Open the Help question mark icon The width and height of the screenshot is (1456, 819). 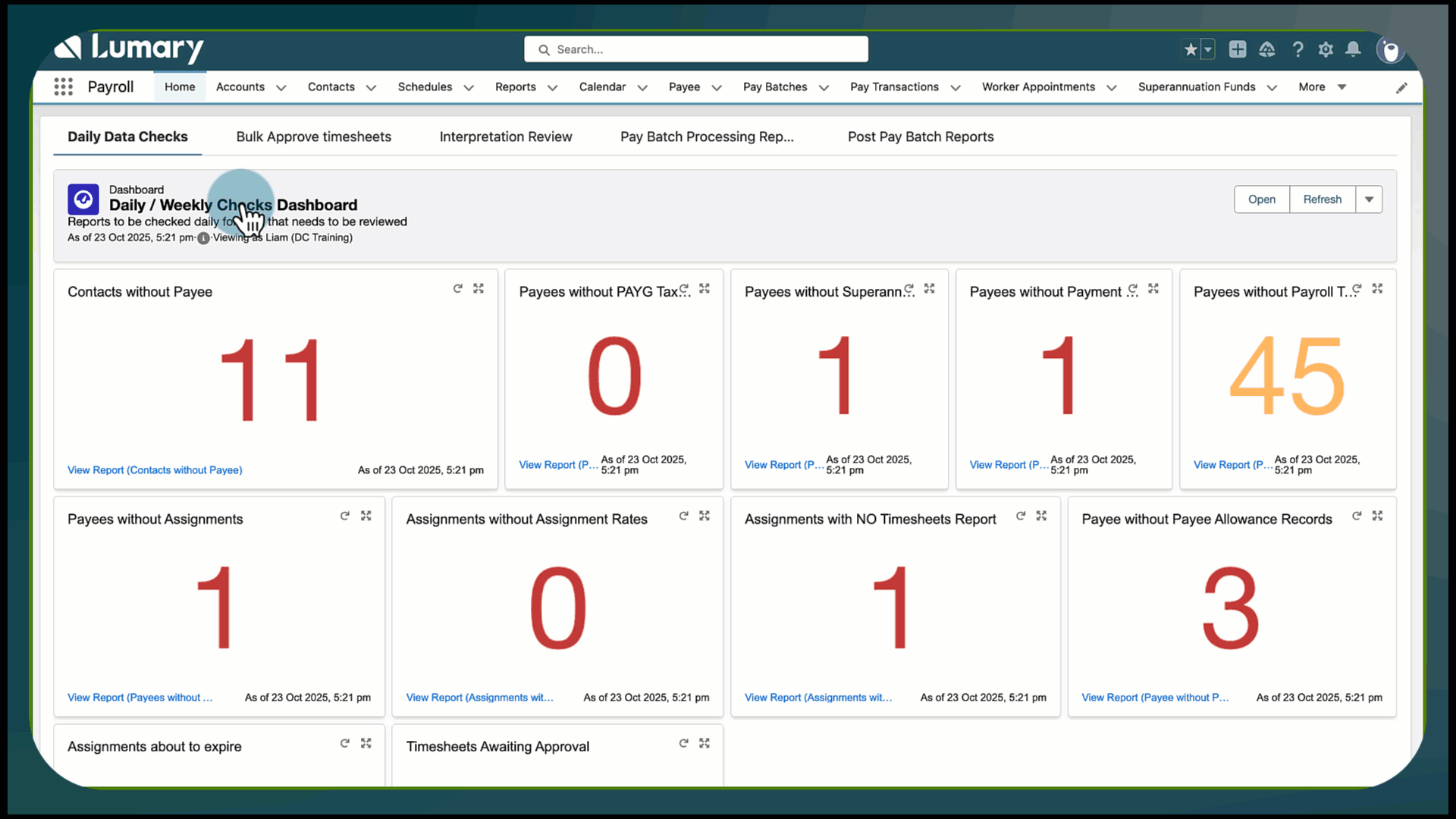(1298, 49)
